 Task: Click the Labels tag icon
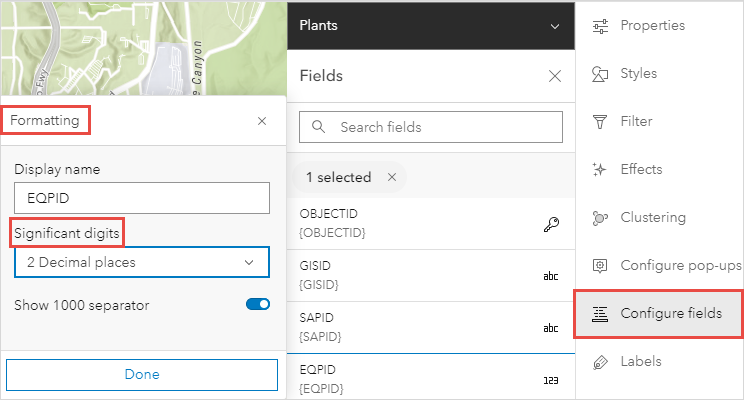[601, 362]
